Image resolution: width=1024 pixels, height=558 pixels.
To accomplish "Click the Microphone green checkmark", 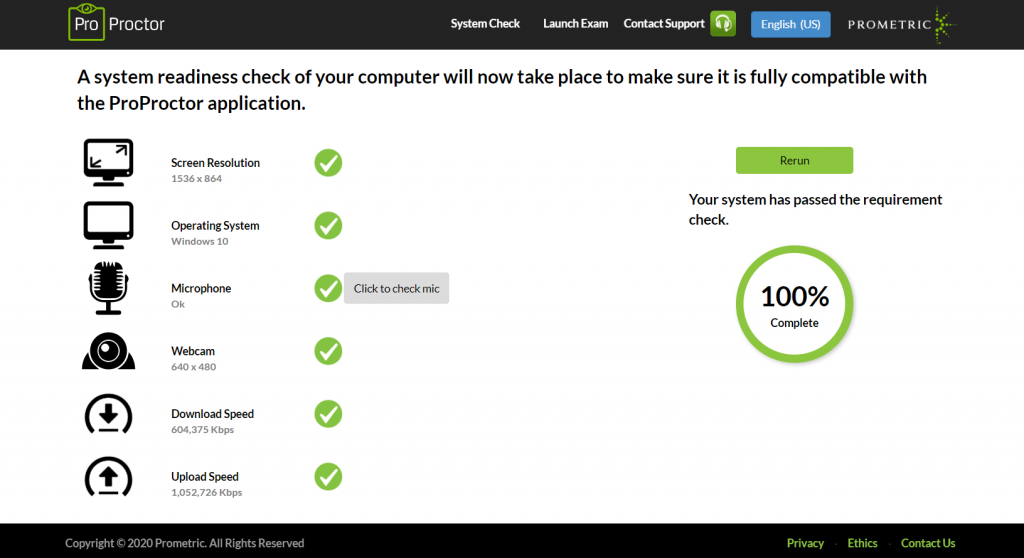I will (328, 288).
